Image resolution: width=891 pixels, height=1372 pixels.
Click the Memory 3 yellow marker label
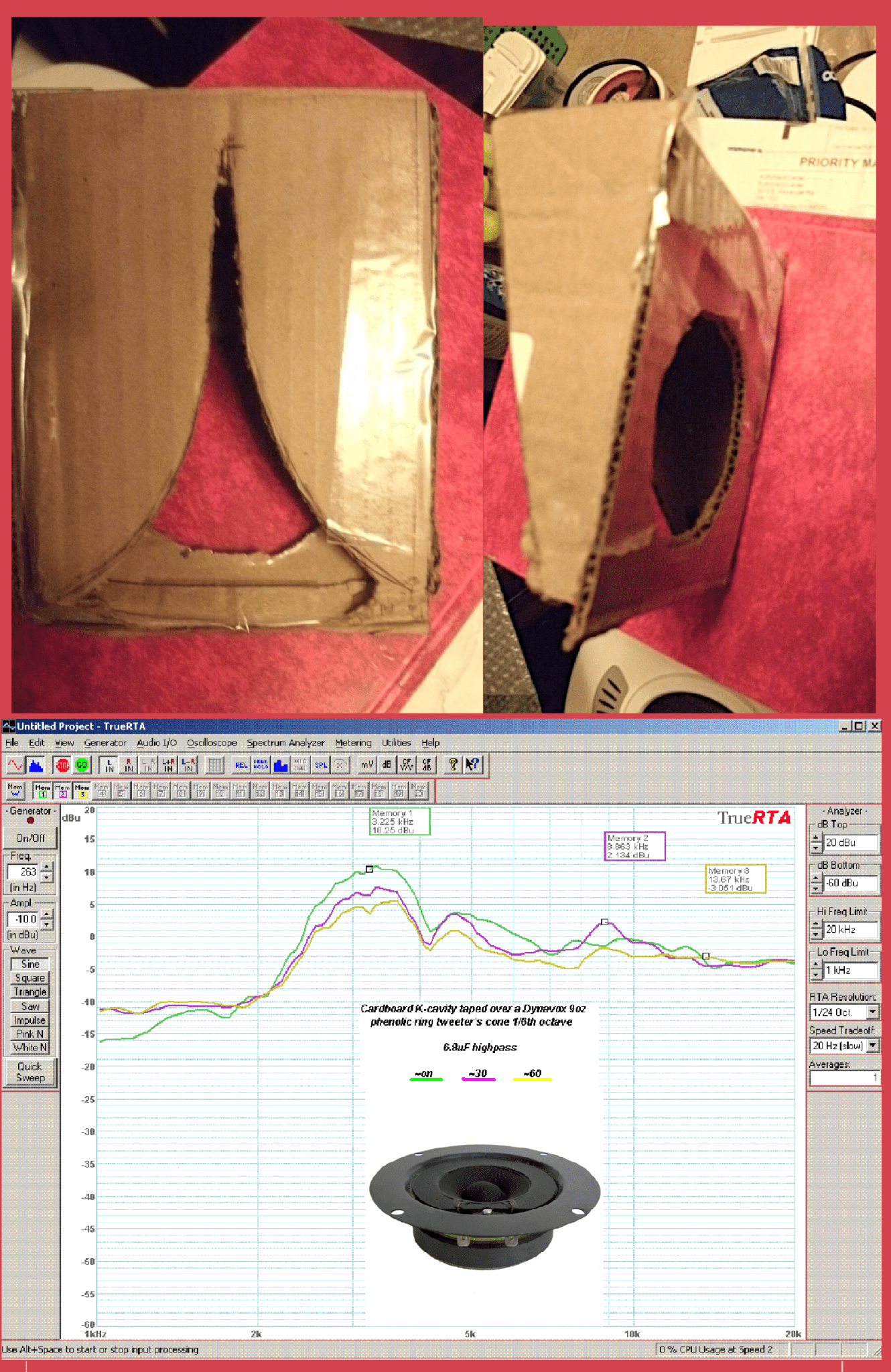(736, 879)
